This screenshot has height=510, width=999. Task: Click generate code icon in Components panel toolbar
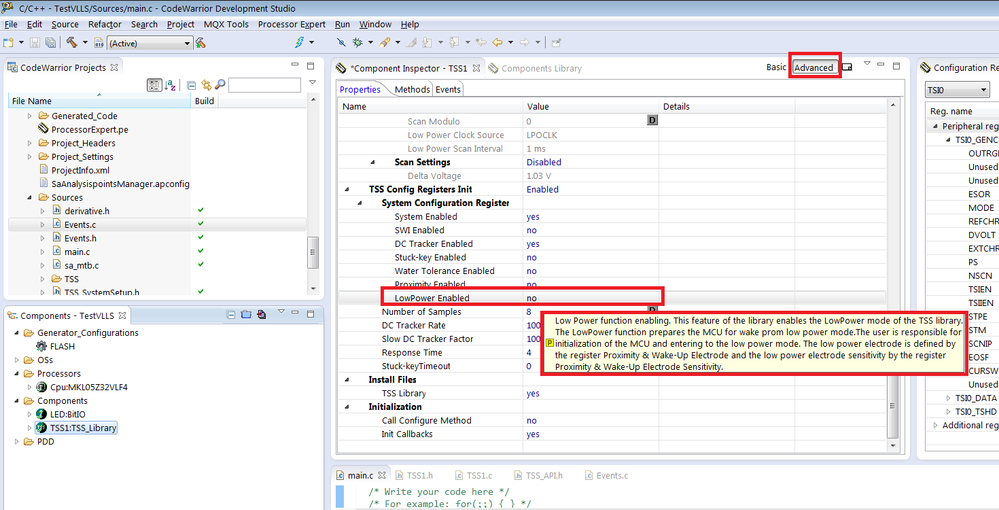(261, 315)
